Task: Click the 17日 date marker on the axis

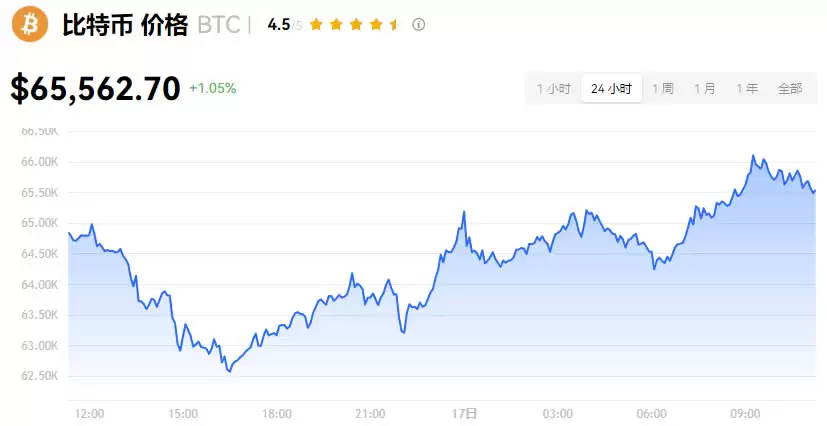Action: coord(464,413)
